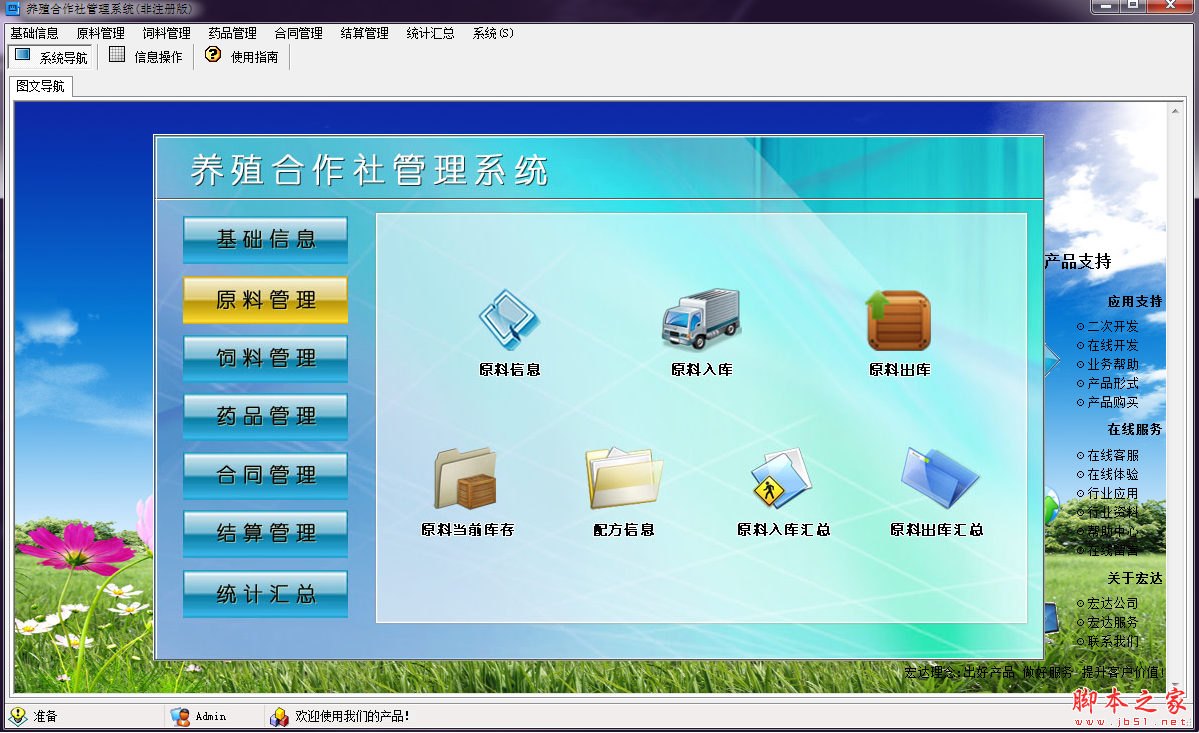
Task: Click the status bar 准备 icon
Action: click(18, 716)
